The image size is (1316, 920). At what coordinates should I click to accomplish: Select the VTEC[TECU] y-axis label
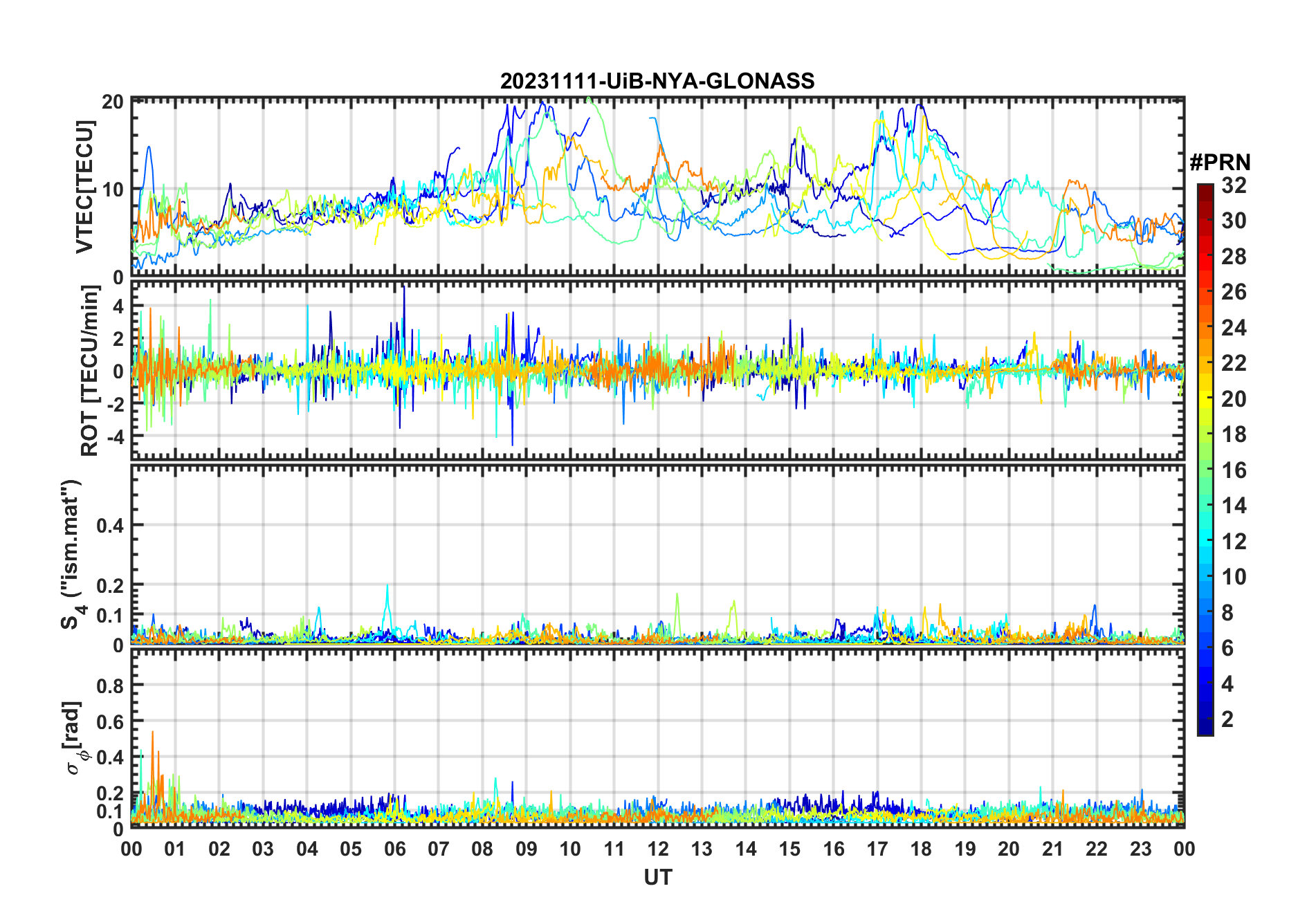pos(84,187)
